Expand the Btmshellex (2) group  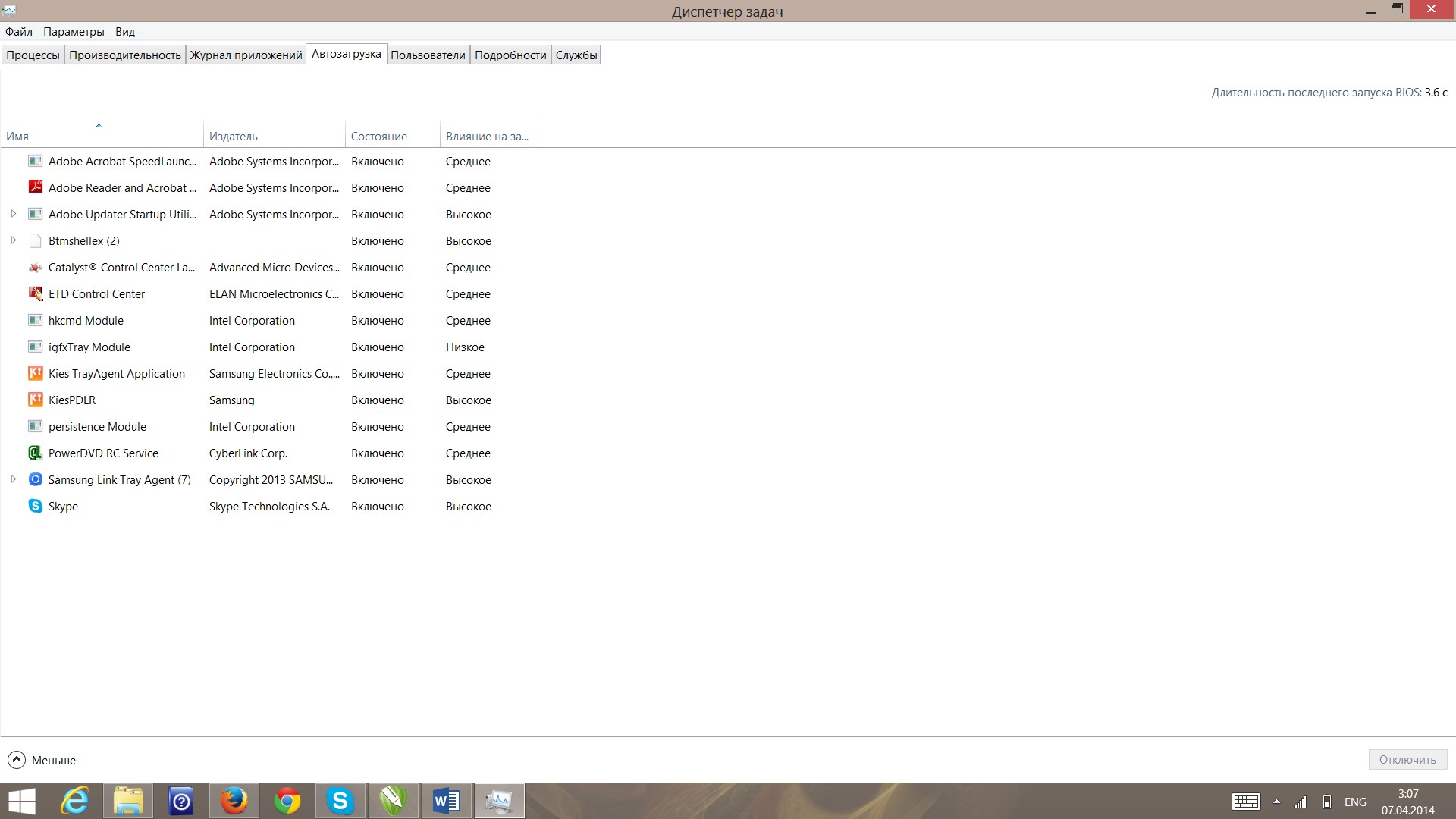[x=13, y=240]
